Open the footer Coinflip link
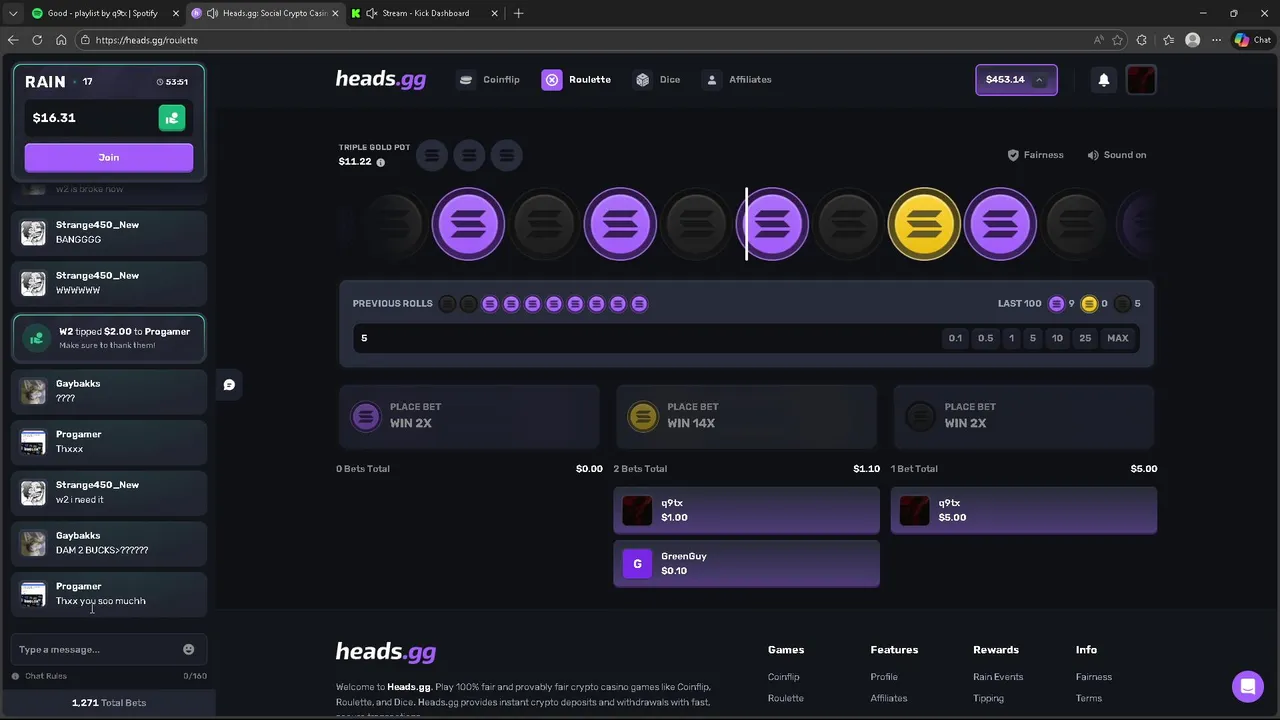Viewport: 1280px width, 720px height. click(783, 677)
